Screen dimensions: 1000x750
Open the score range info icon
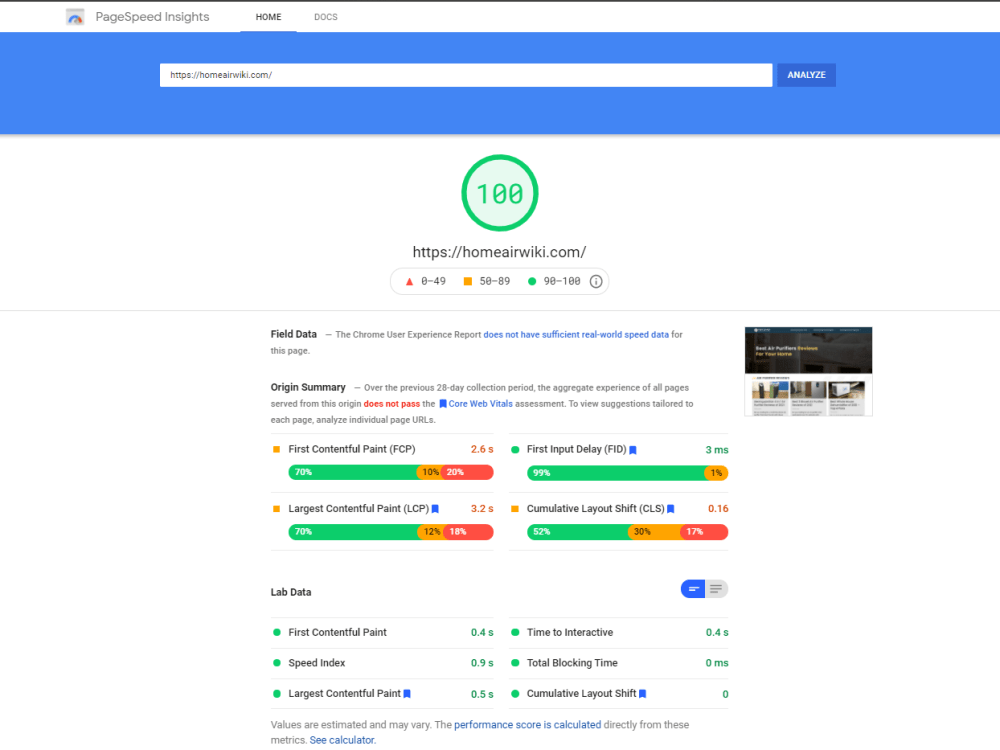pyautogui.click(x=596, y=281)
